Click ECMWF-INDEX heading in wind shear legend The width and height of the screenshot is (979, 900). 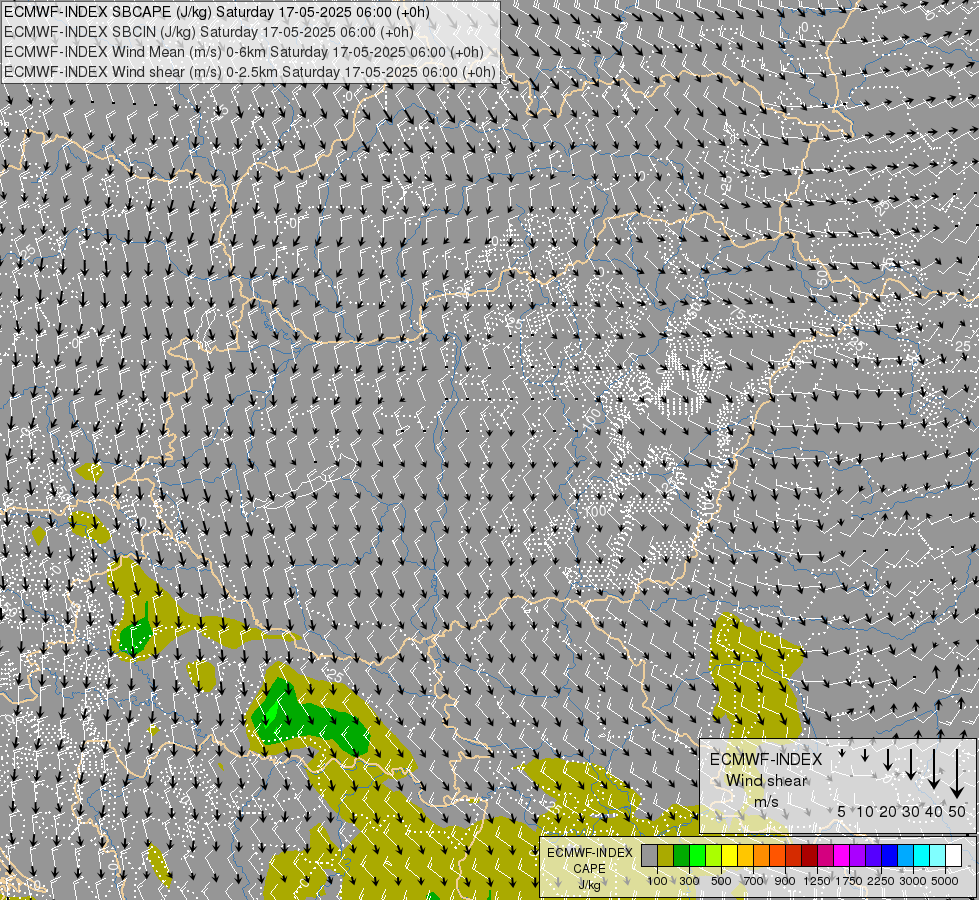pos(766,759)
